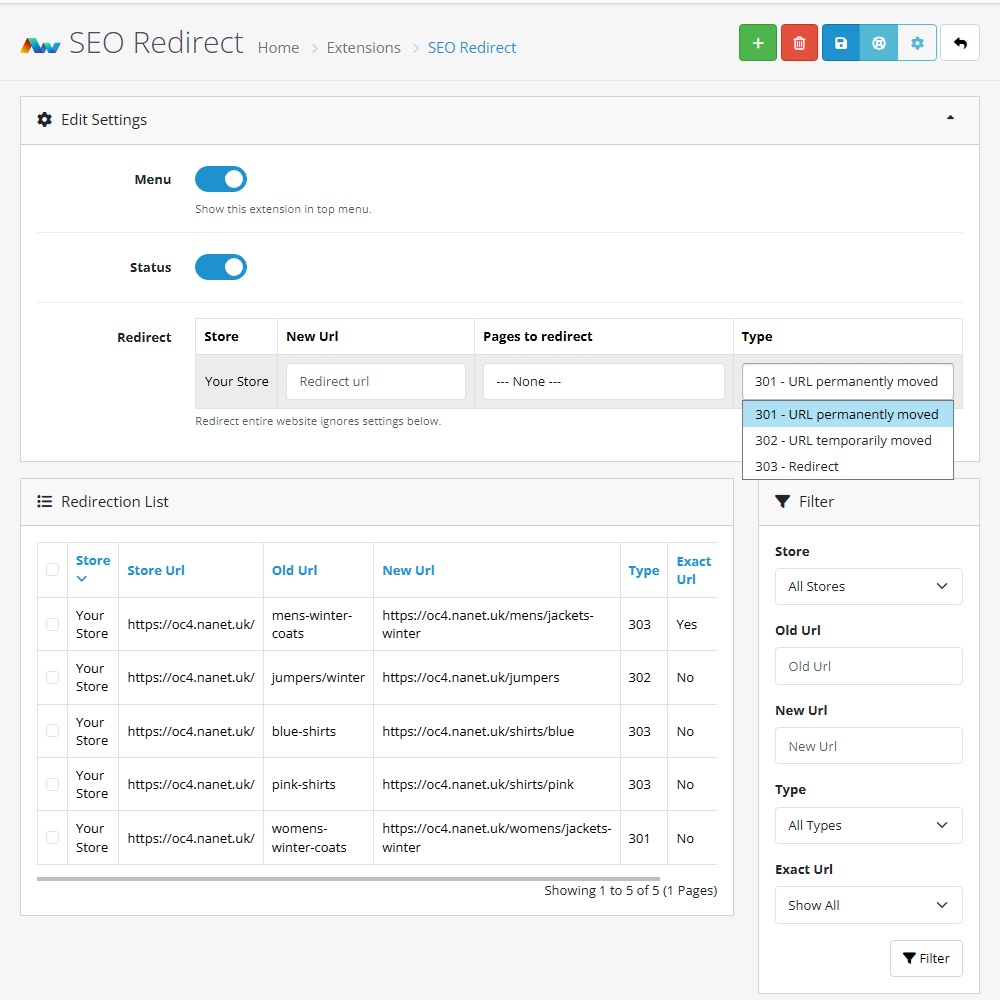Click the Filter button
The height and width of the screenshot is (1000, 1000).
point(926,958)
